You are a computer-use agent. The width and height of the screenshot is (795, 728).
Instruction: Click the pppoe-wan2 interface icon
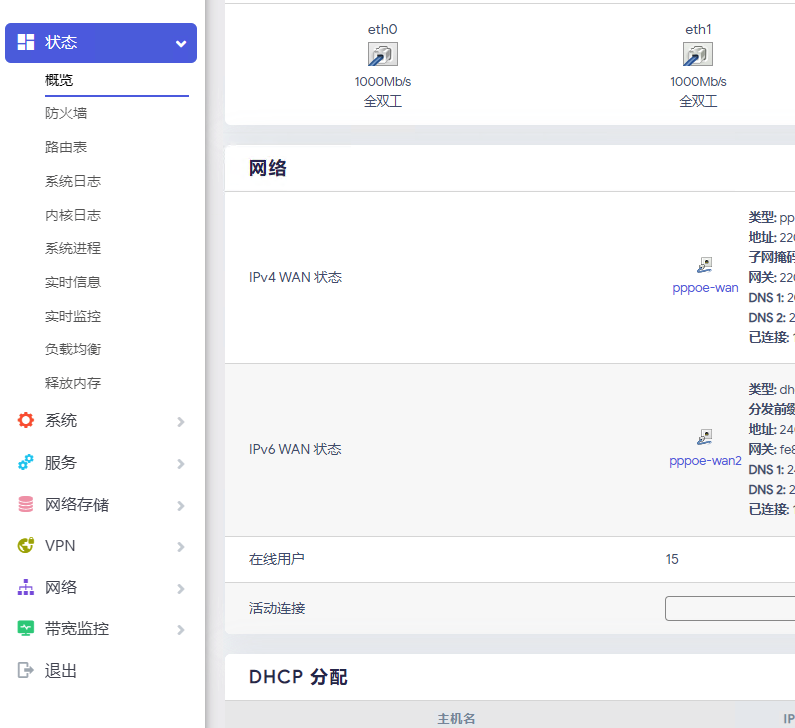pos(705,437)
